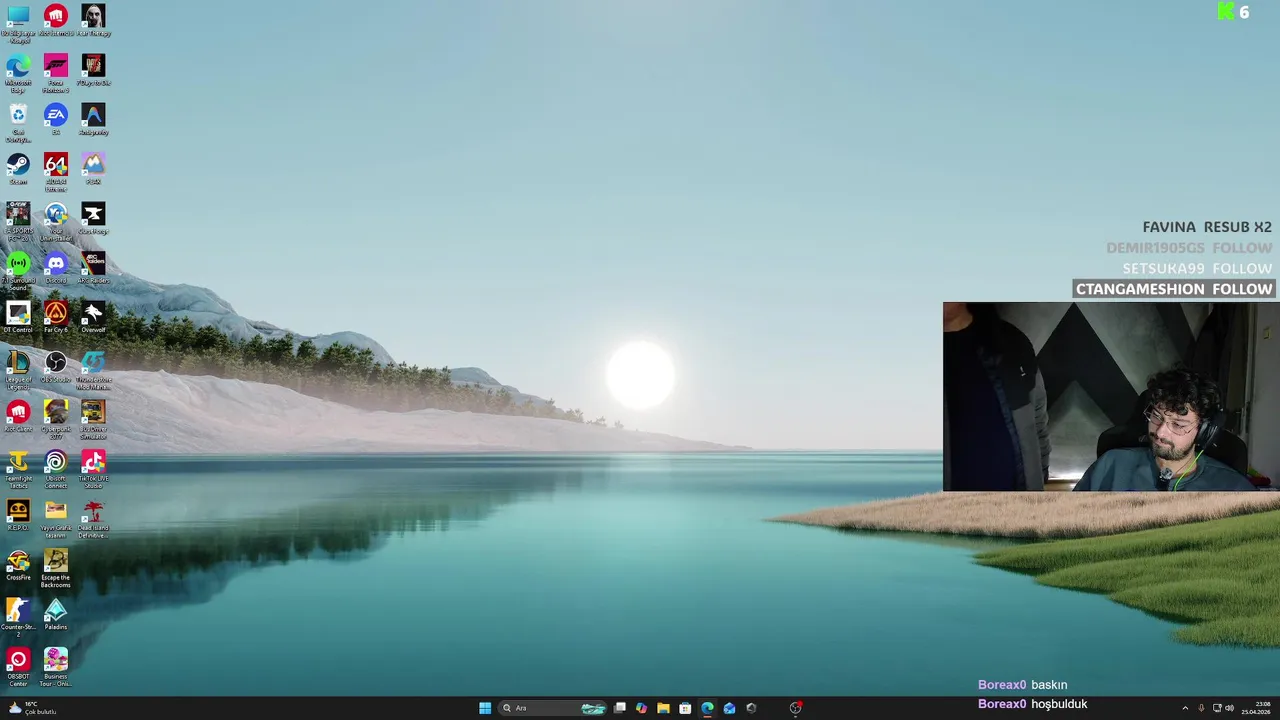Open the ARC Raiders shortcut
Image resolution: width=1280 pixels, height=720 pixels.
click(93, 266)
